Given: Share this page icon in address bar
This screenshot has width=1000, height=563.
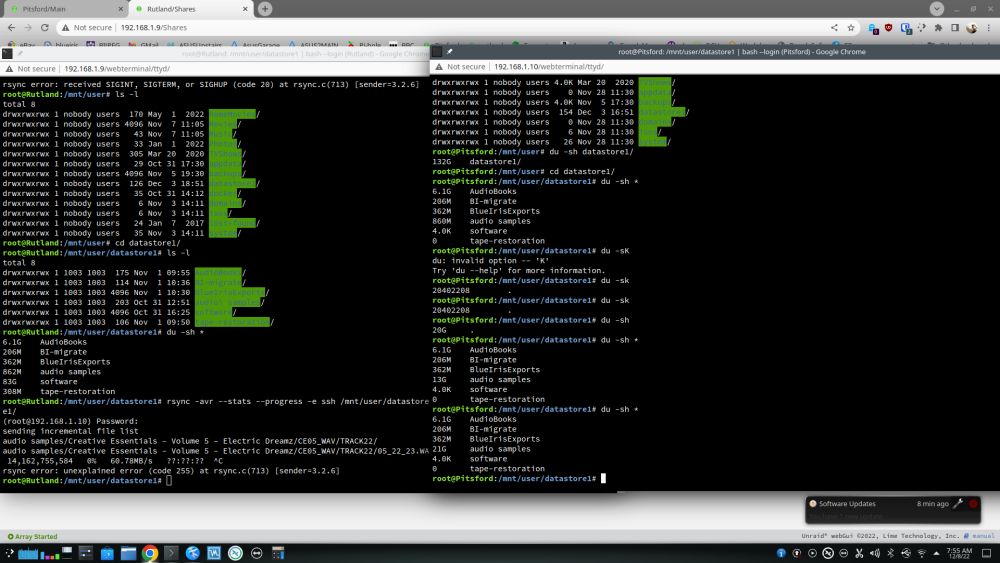Looking at the screenshot, I should click(x=834, y=27).
